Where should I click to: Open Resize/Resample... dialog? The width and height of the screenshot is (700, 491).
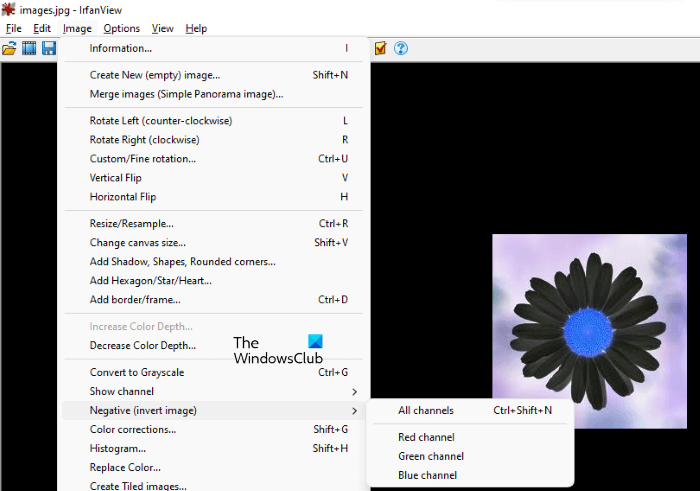[213, 224]
